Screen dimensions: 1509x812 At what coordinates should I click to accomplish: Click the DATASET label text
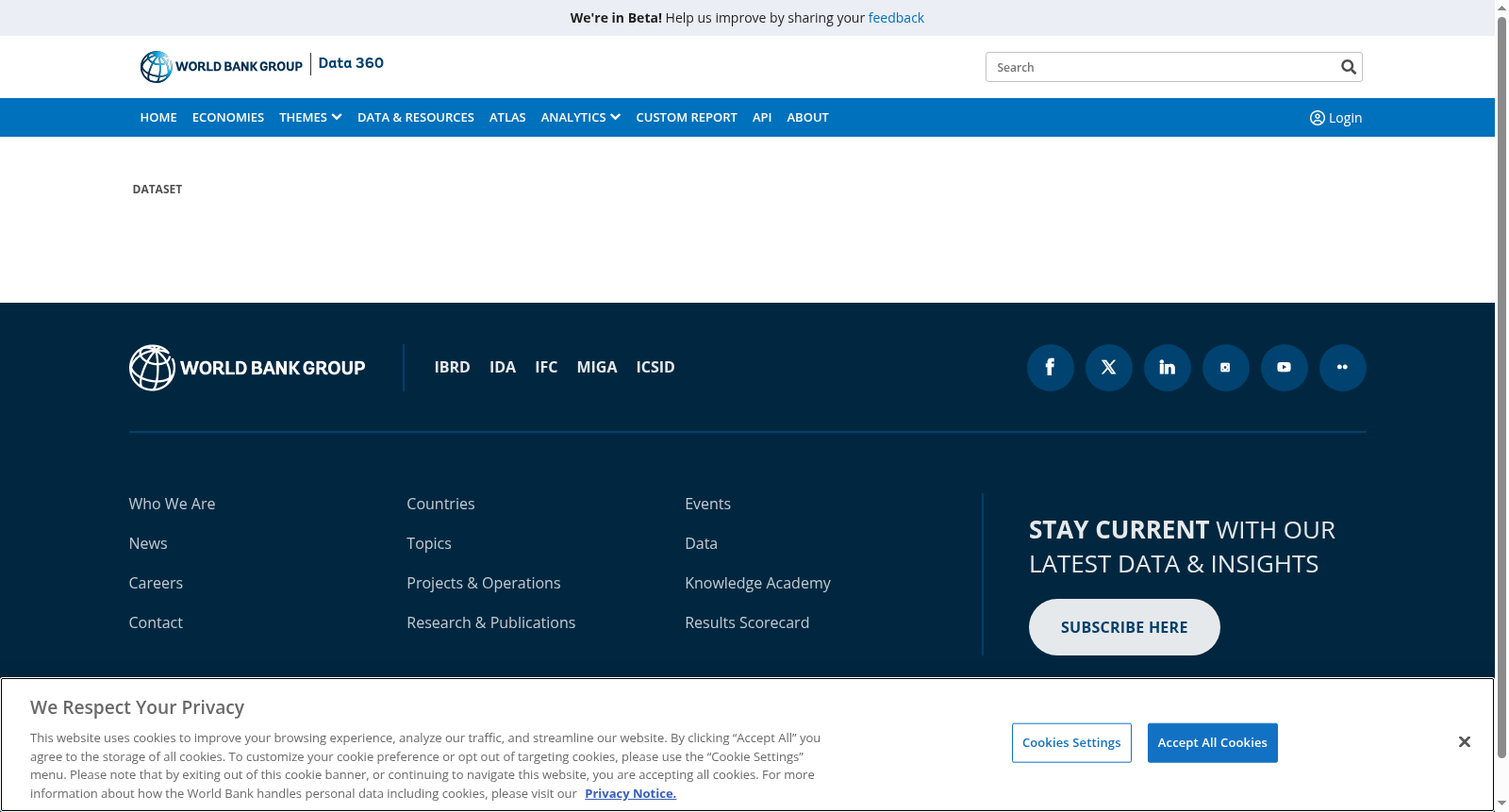click(x=158, y=190)
